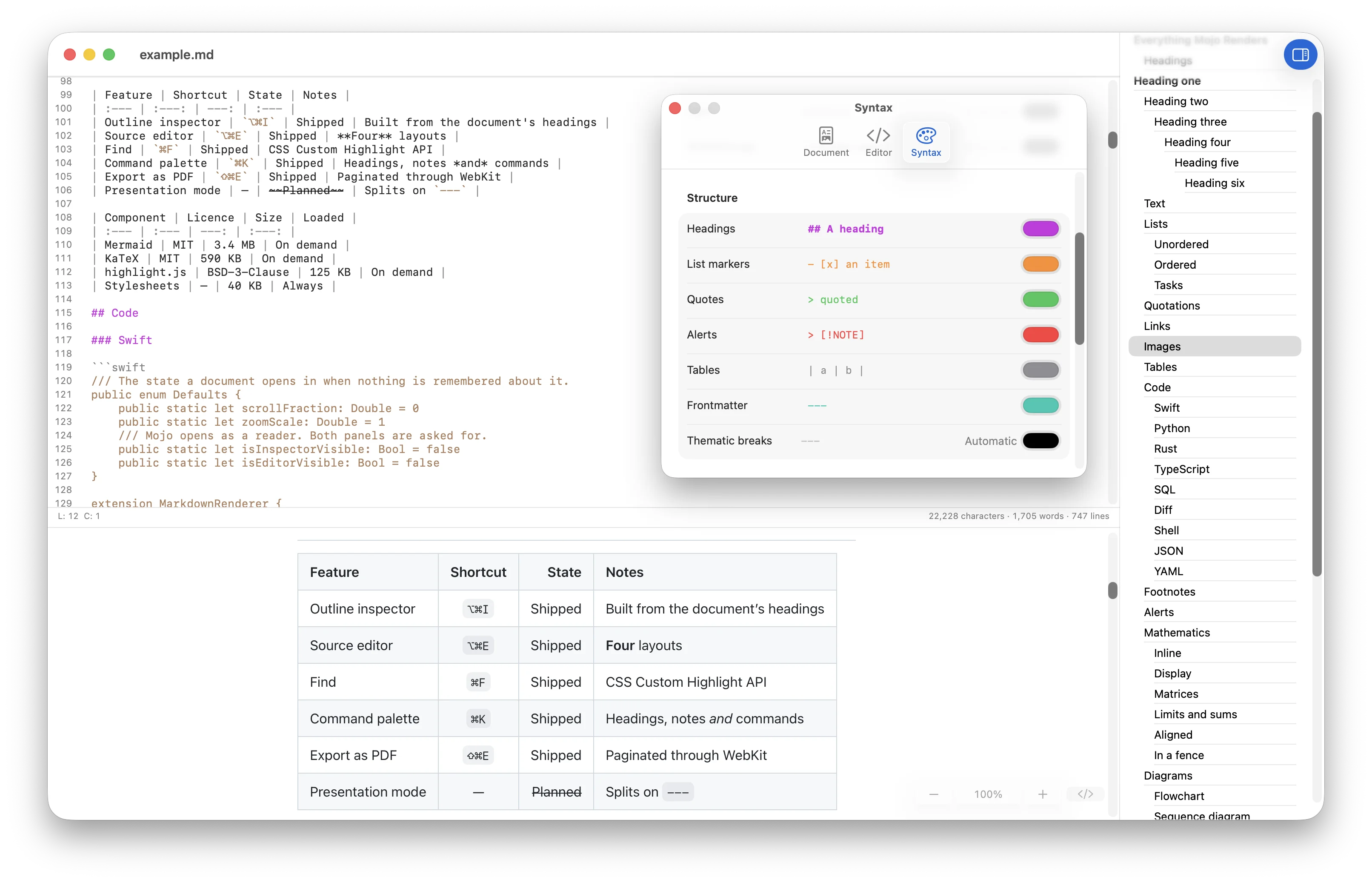1372x883 pixels.
Task: Click example.md window title
Action: (177, 54)
